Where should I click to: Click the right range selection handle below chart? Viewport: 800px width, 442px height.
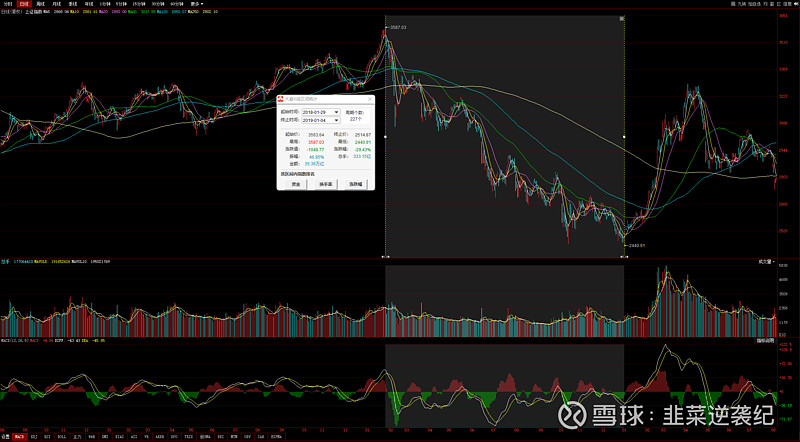tap(624, 257)
